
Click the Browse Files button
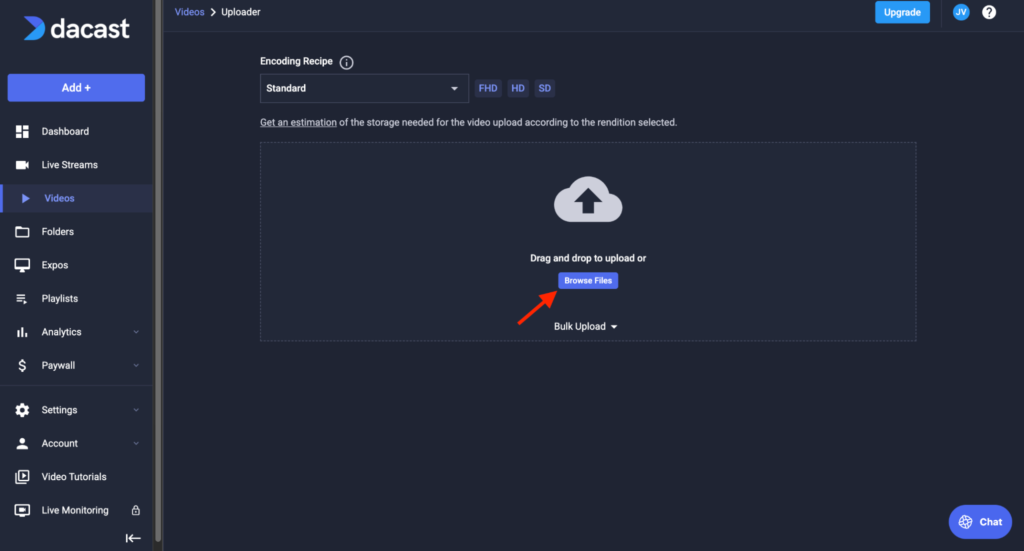(588, 281)
